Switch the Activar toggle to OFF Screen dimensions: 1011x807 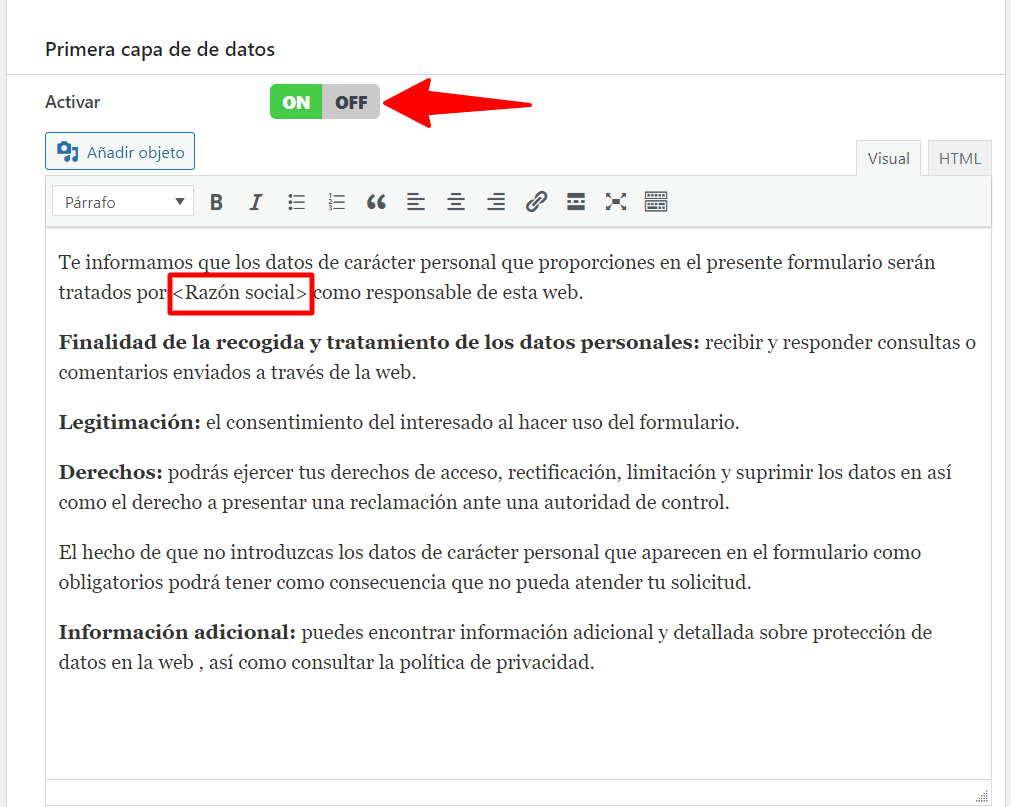[x=351, y=102]
